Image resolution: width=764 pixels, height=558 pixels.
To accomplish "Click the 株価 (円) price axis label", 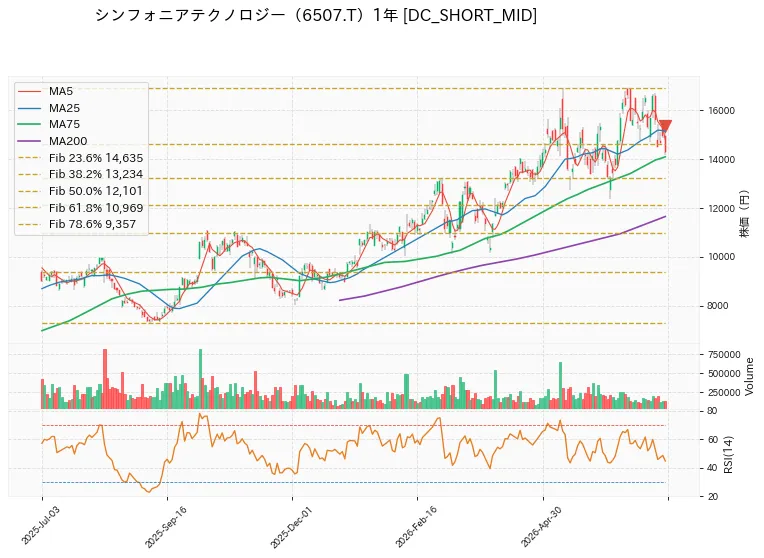I will 745,213.
